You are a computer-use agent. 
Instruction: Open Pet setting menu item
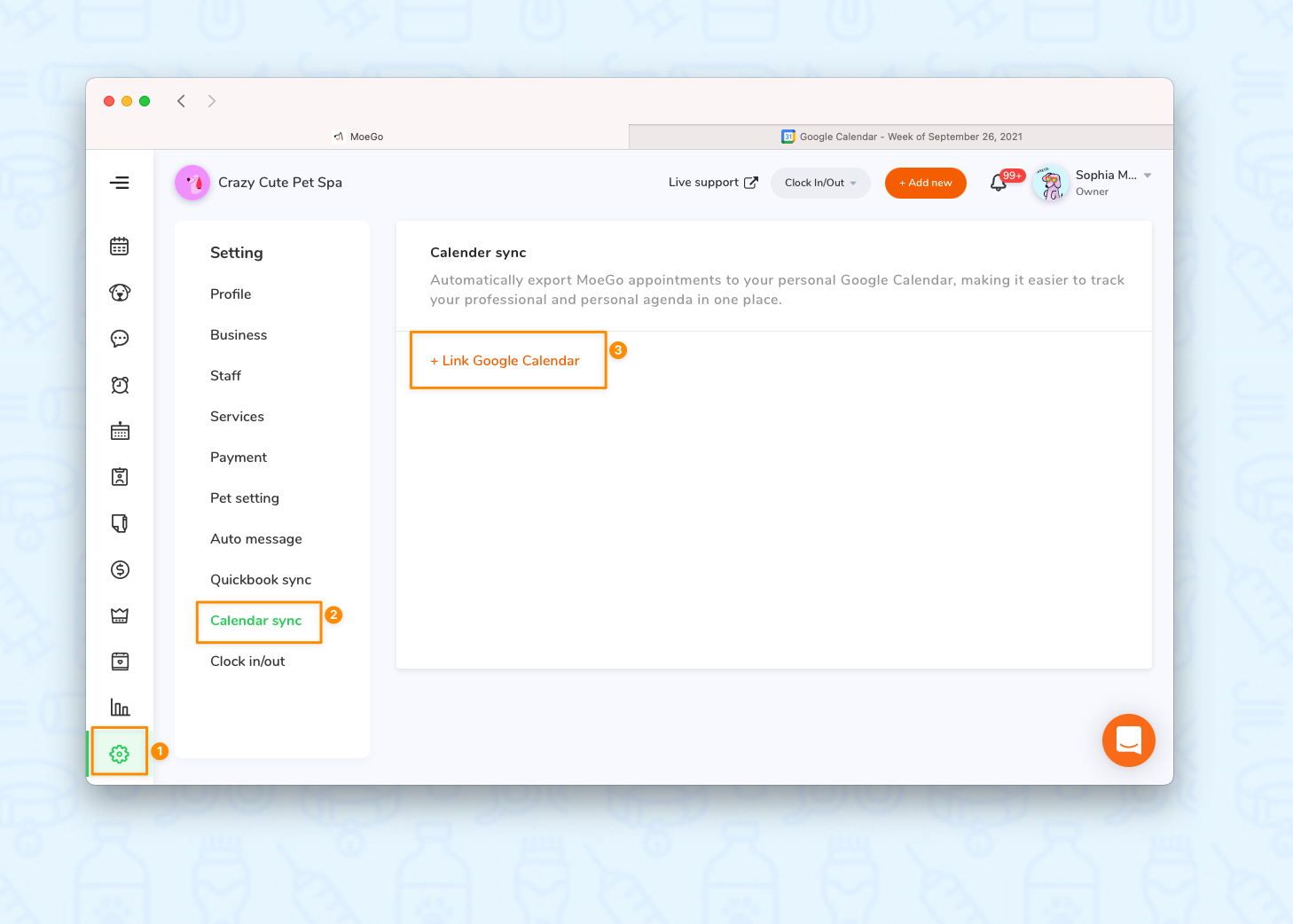pos(245,498)
